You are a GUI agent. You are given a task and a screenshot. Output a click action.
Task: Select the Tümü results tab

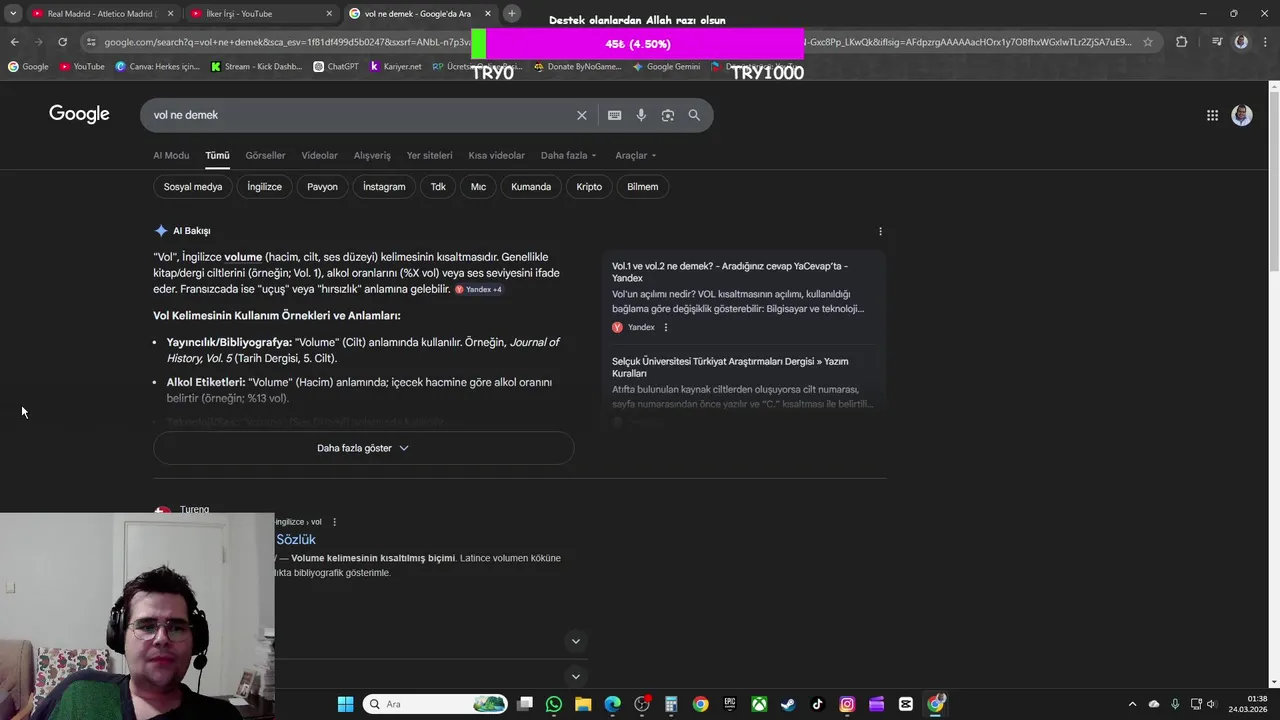point(217,155)
